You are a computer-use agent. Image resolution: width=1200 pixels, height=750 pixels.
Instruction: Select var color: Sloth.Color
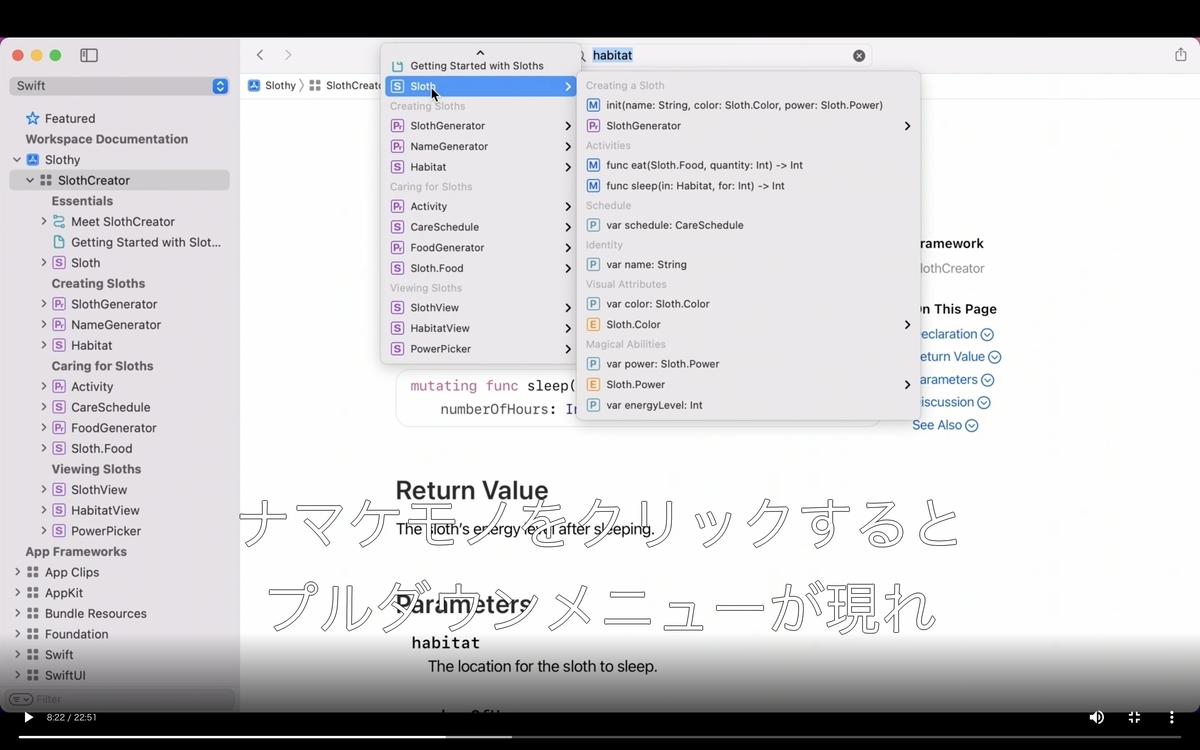coord(748,304)
